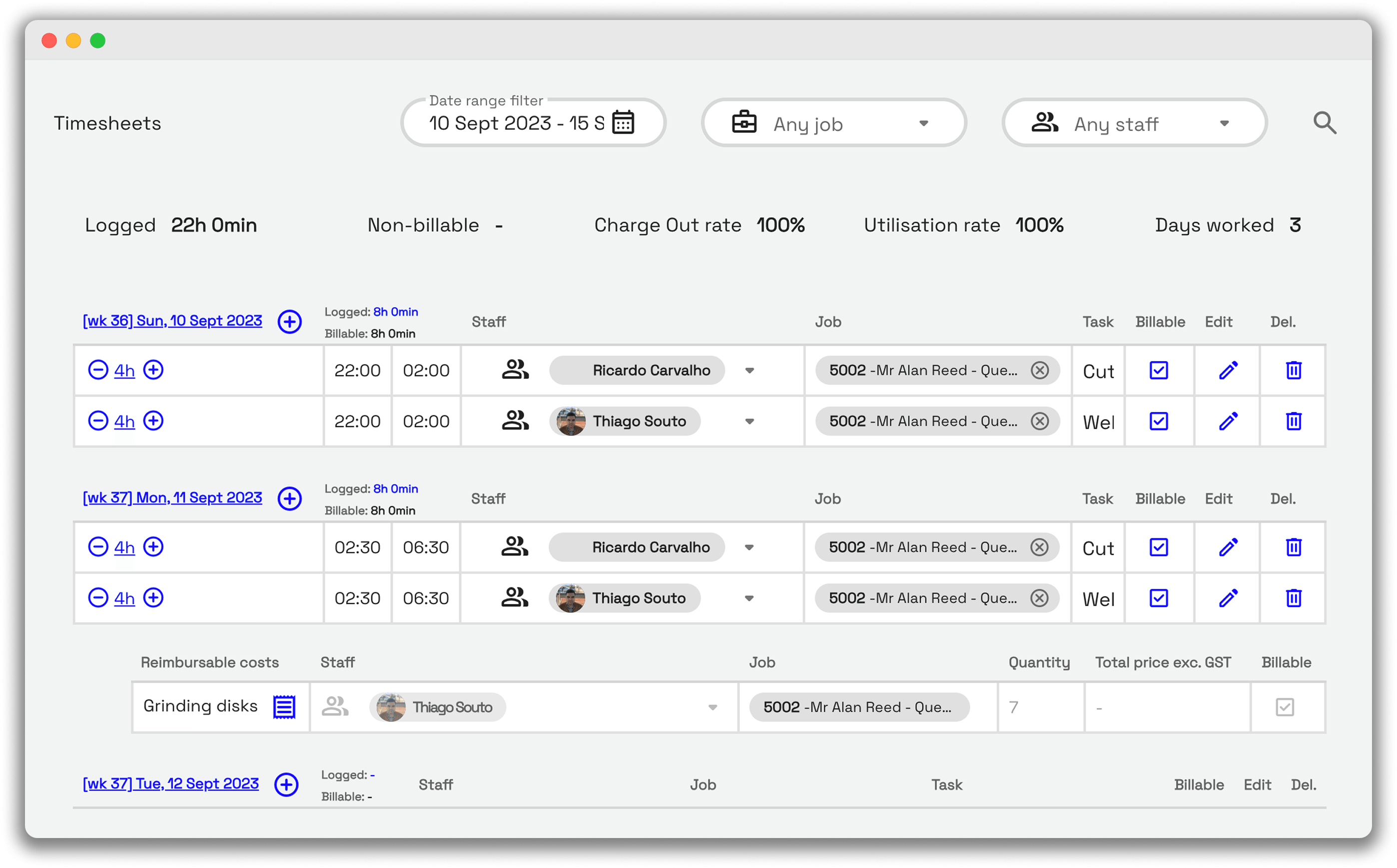Click the staff icon on the first timesheet row
The image size is (1397, 868).
515,370
